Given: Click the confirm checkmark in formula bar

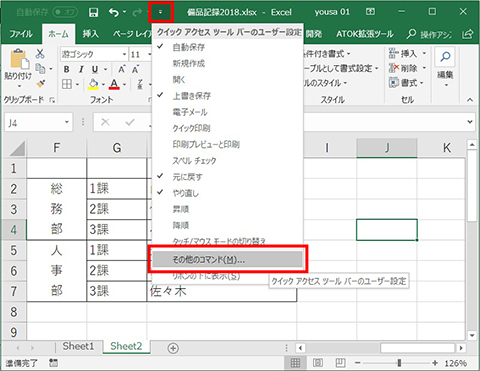Looking at the screenshot, I should pos(130,122).
